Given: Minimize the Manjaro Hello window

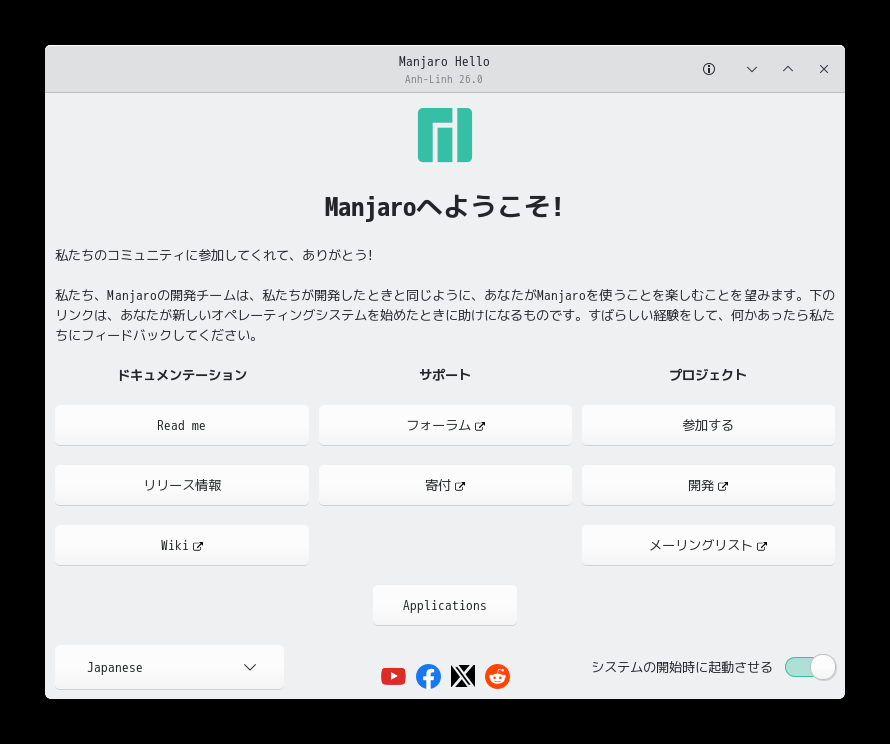Looking at the screenshot, I should pos(752,69).
